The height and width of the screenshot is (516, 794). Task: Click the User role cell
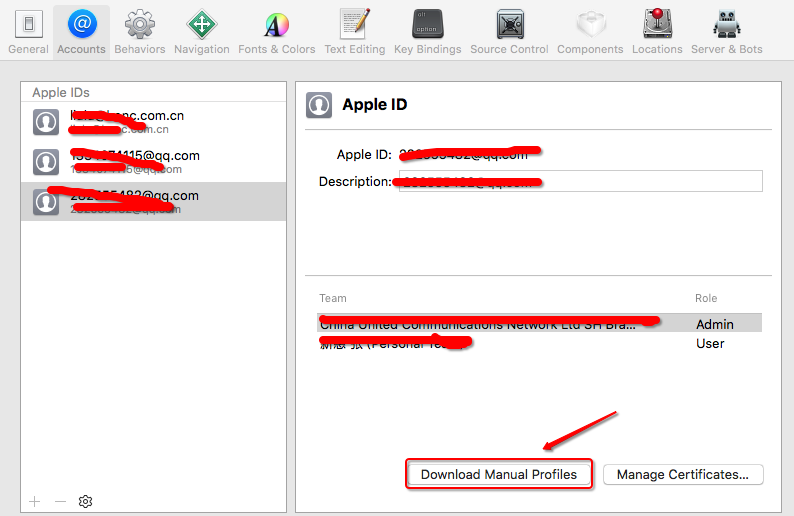point(710,343)
